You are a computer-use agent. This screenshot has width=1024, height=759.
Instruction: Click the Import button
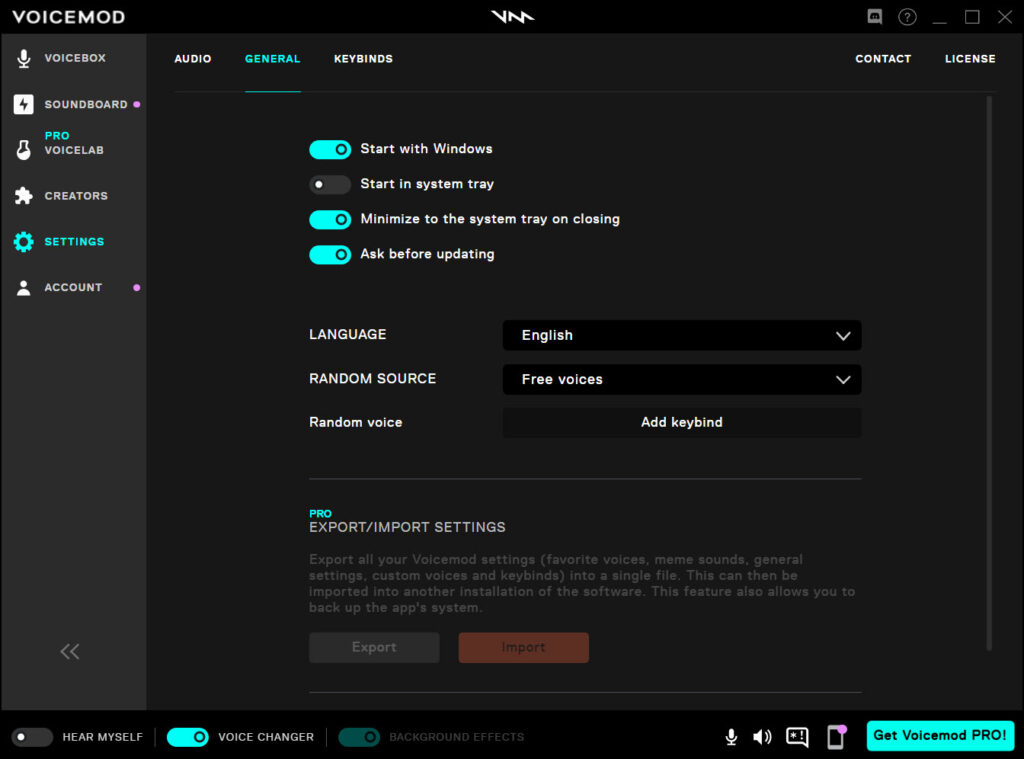(523, 647)
